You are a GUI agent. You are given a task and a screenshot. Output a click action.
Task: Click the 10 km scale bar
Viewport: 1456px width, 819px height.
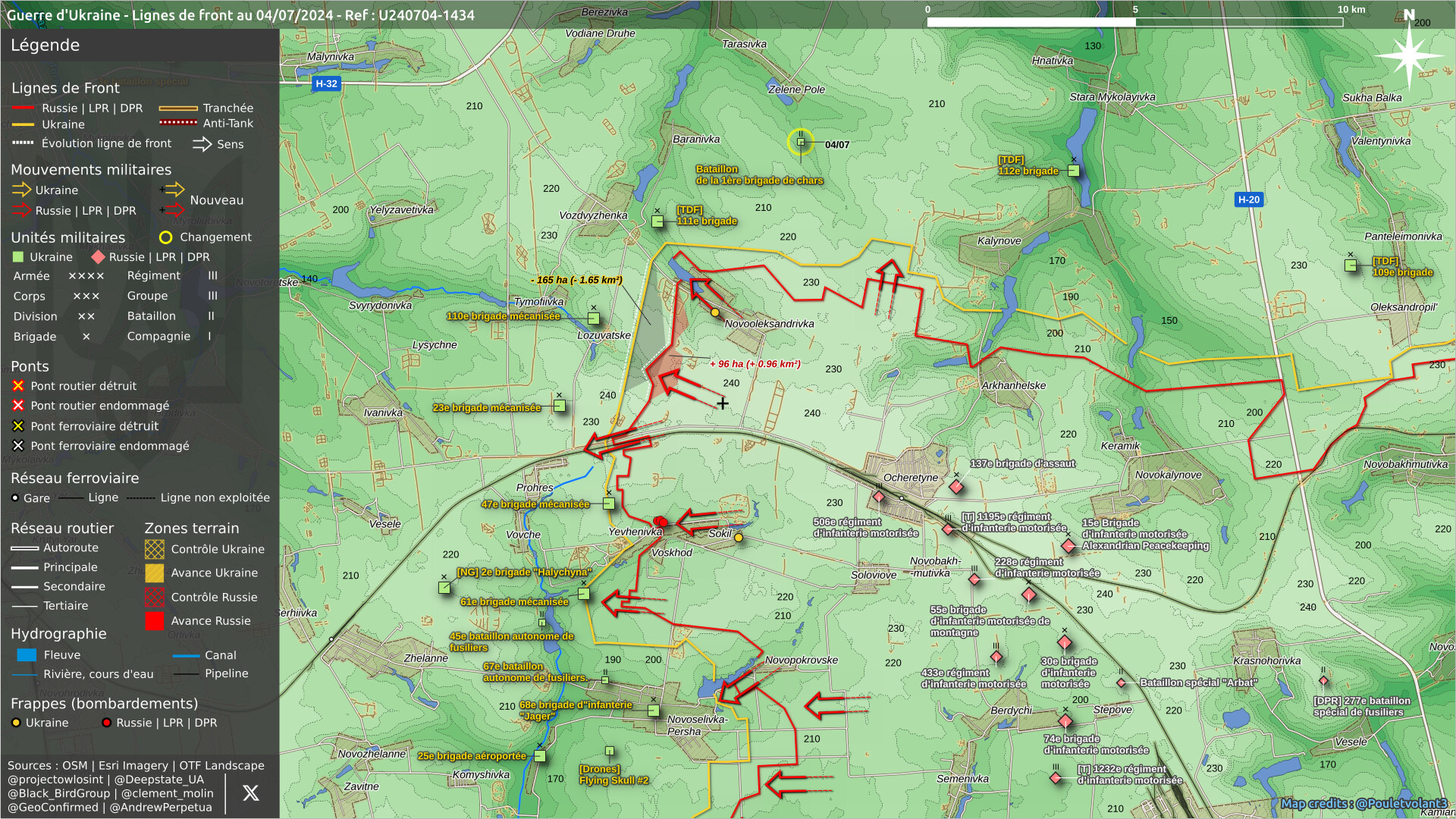[1134, 22]
